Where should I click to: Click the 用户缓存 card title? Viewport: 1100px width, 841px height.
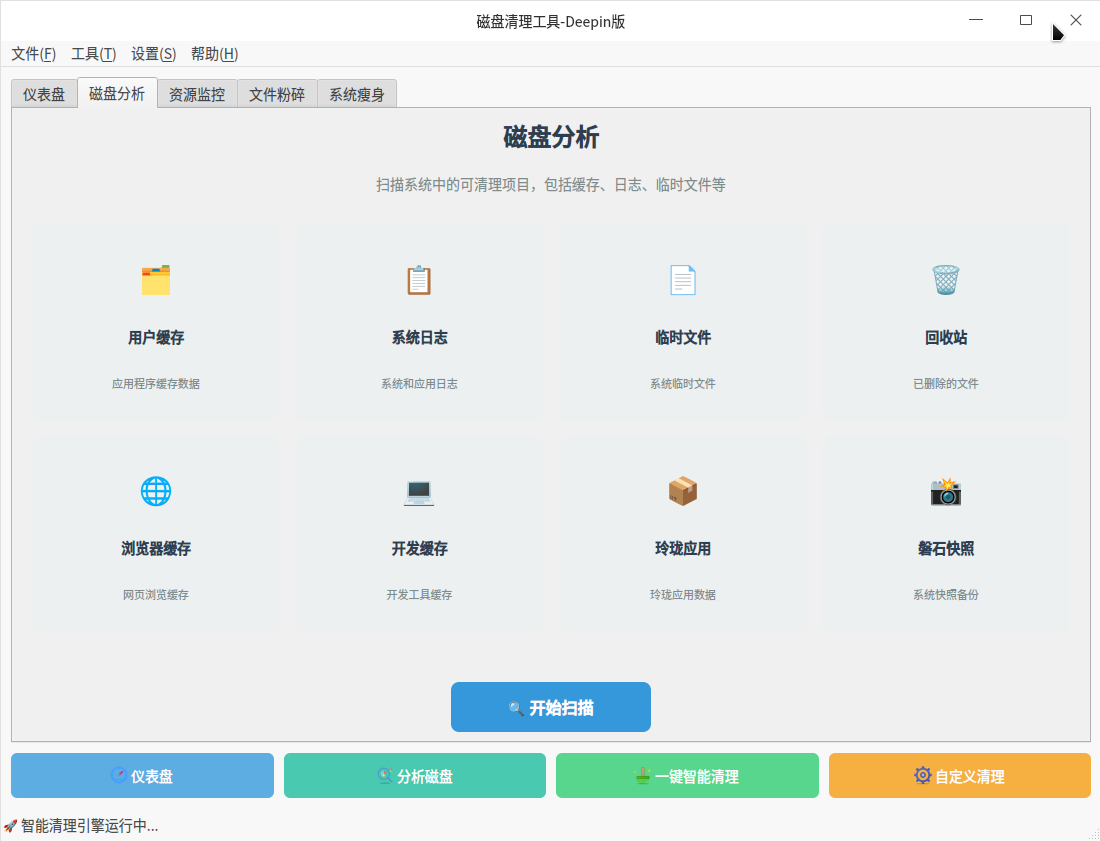(x=156, y=337)
